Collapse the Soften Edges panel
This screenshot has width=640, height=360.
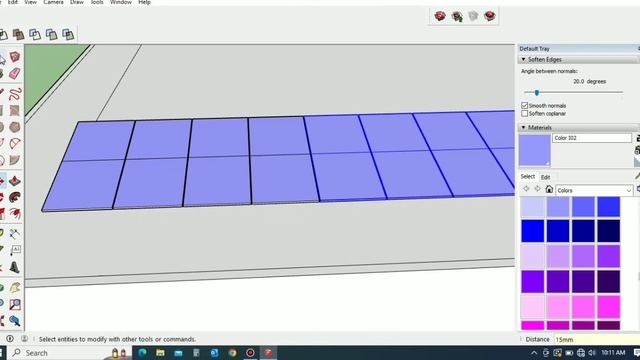pos(523,60)
